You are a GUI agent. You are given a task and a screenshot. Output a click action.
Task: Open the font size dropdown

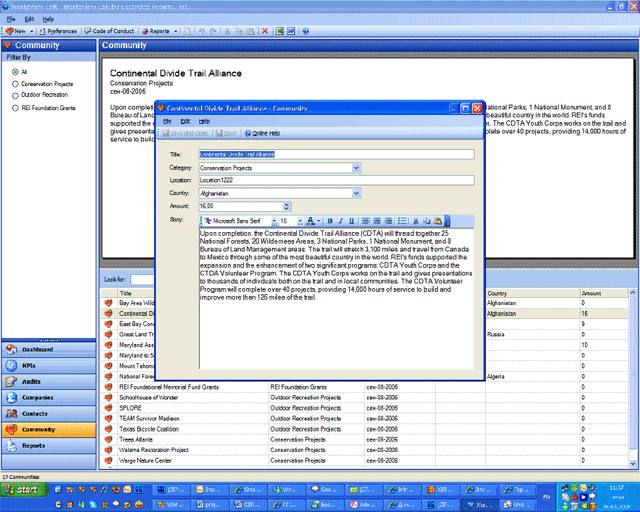coord(300,221)
